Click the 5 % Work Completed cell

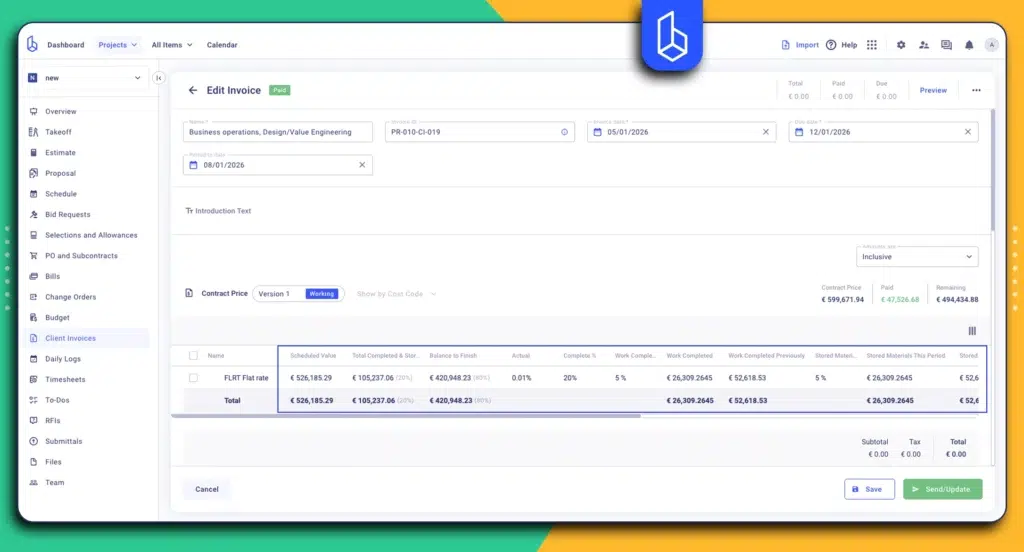[x=620, y=378]
